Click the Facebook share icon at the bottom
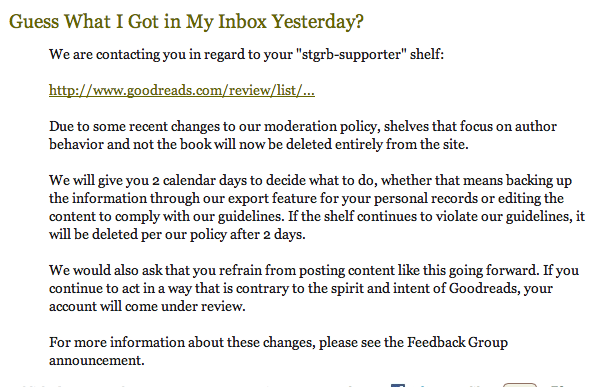The height and width of the screenshot is (387, 601). click(x=398, y=385)
